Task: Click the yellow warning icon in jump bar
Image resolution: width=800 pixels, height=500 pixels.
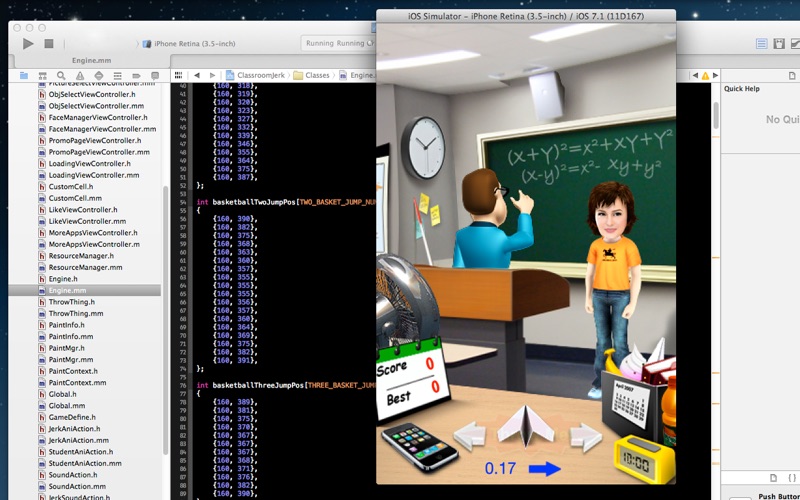Action: coord(705,76)
